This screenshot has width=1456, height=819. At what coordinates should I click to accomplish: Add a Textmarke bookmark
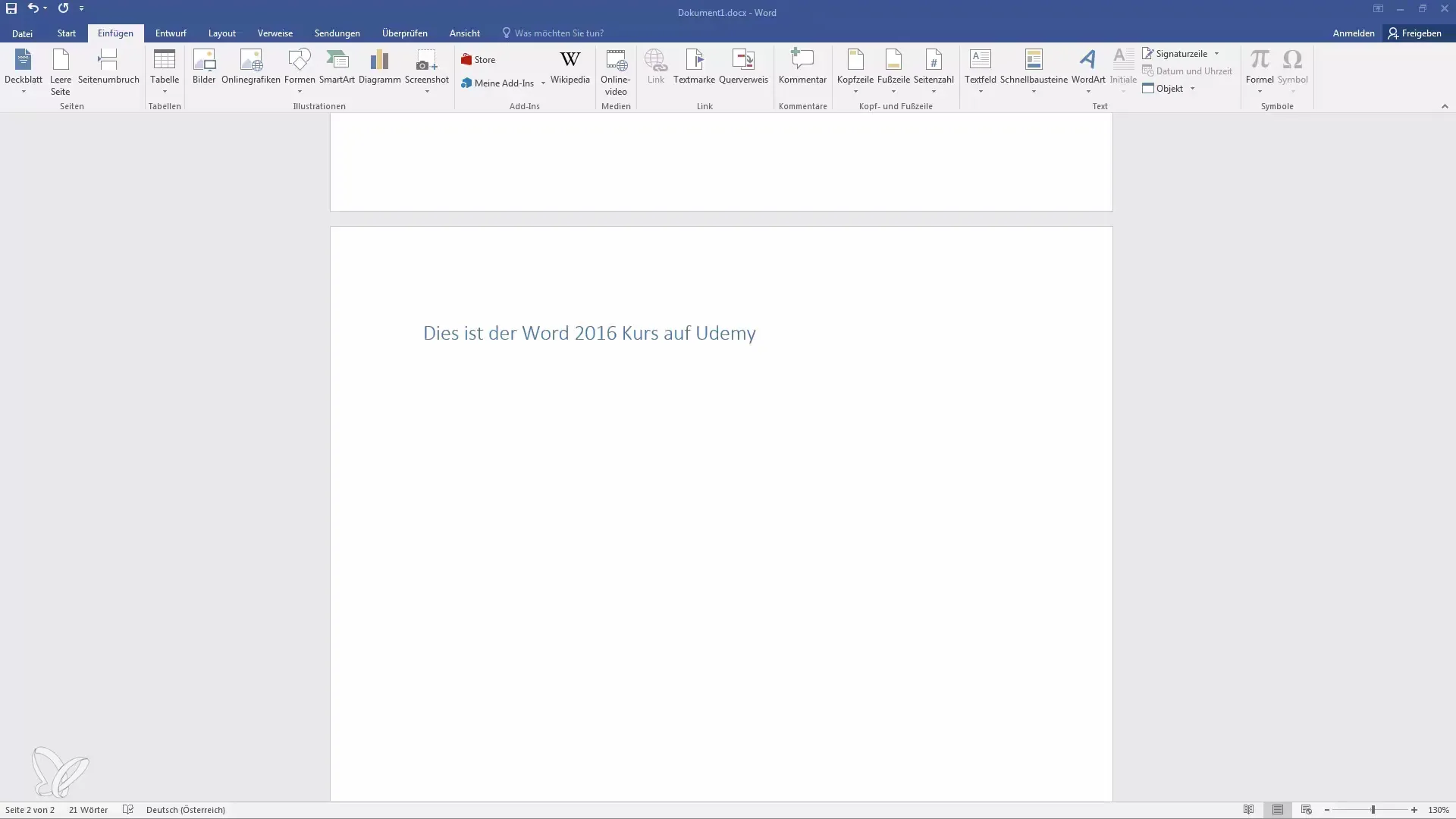pyautogui.click(x=694, y=67)
